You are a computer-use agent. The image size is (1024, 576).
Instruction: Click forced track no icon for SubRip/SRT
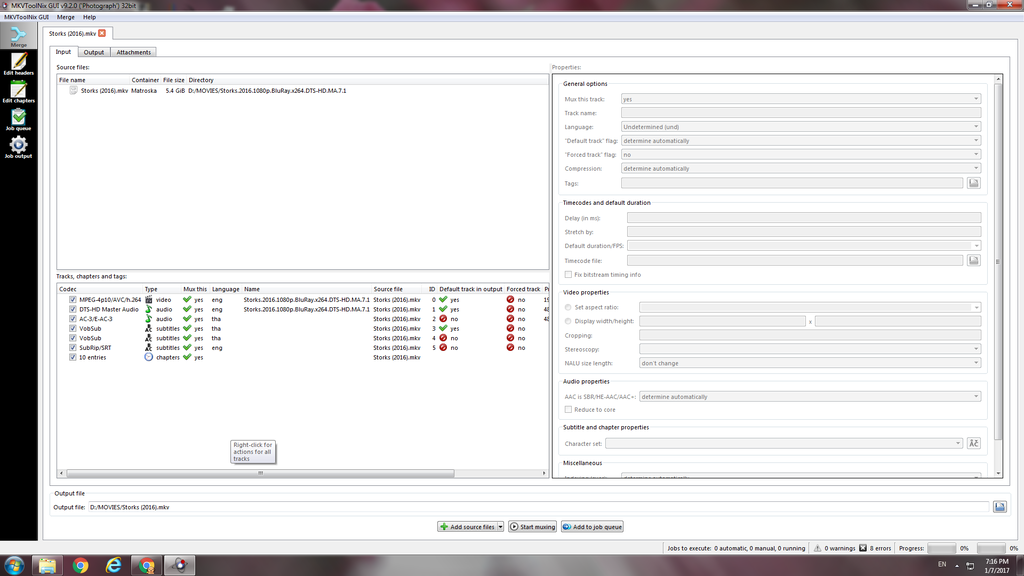point(510,347)
